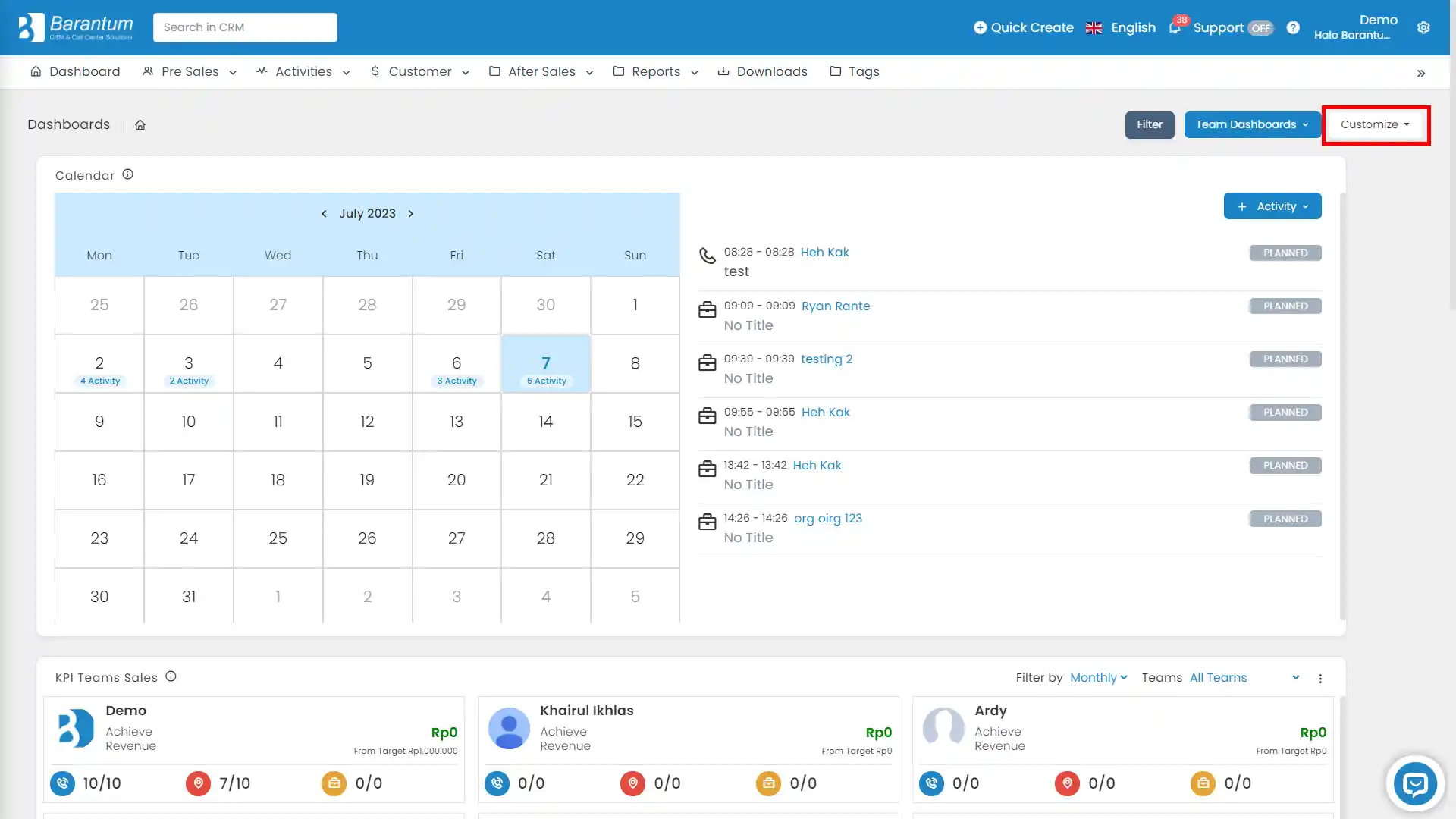Select July 7 on the calendar
Image resolution: width=1456 pixels, height=819 pixels.
coord(545,364)
